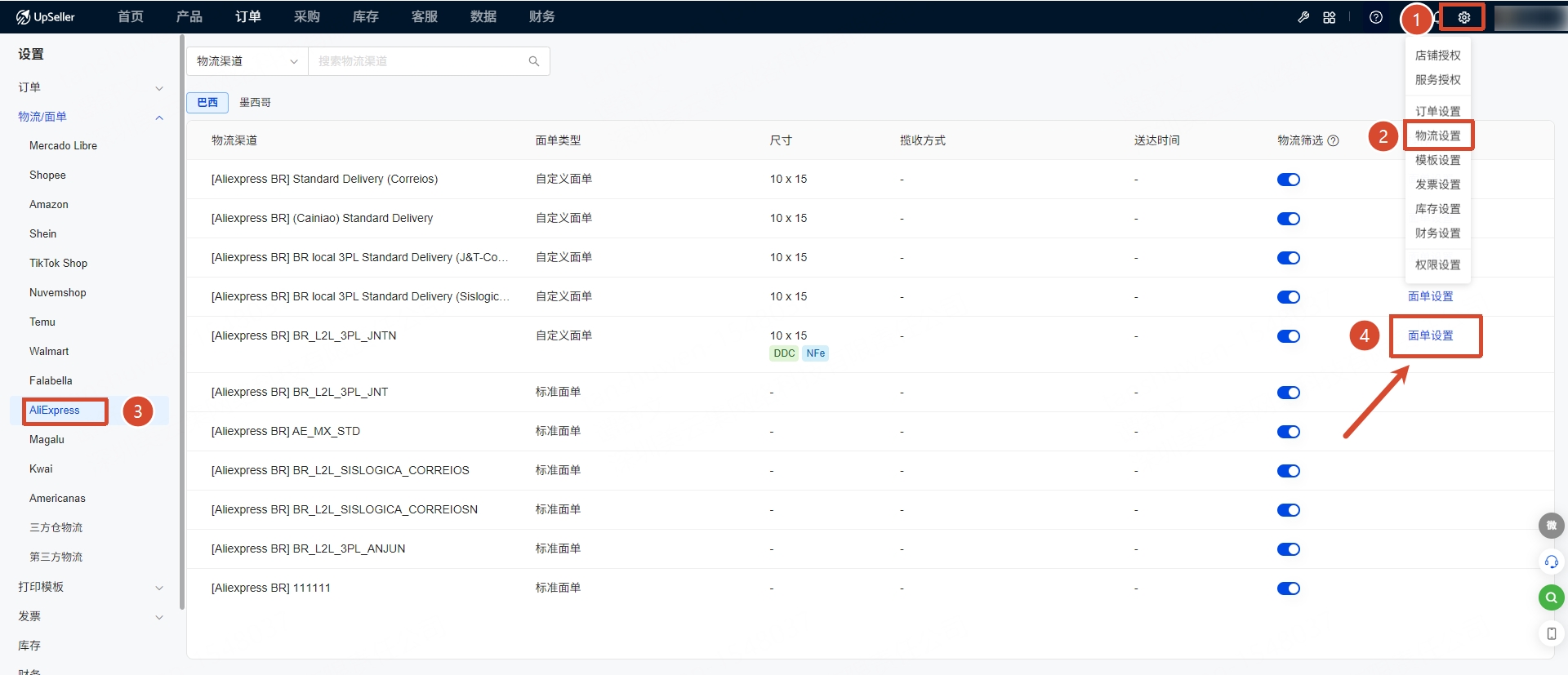This screenshot has width=1568, height=675.
Task: Open 客服 in top navigation
Action: click(x=425, y=17)
